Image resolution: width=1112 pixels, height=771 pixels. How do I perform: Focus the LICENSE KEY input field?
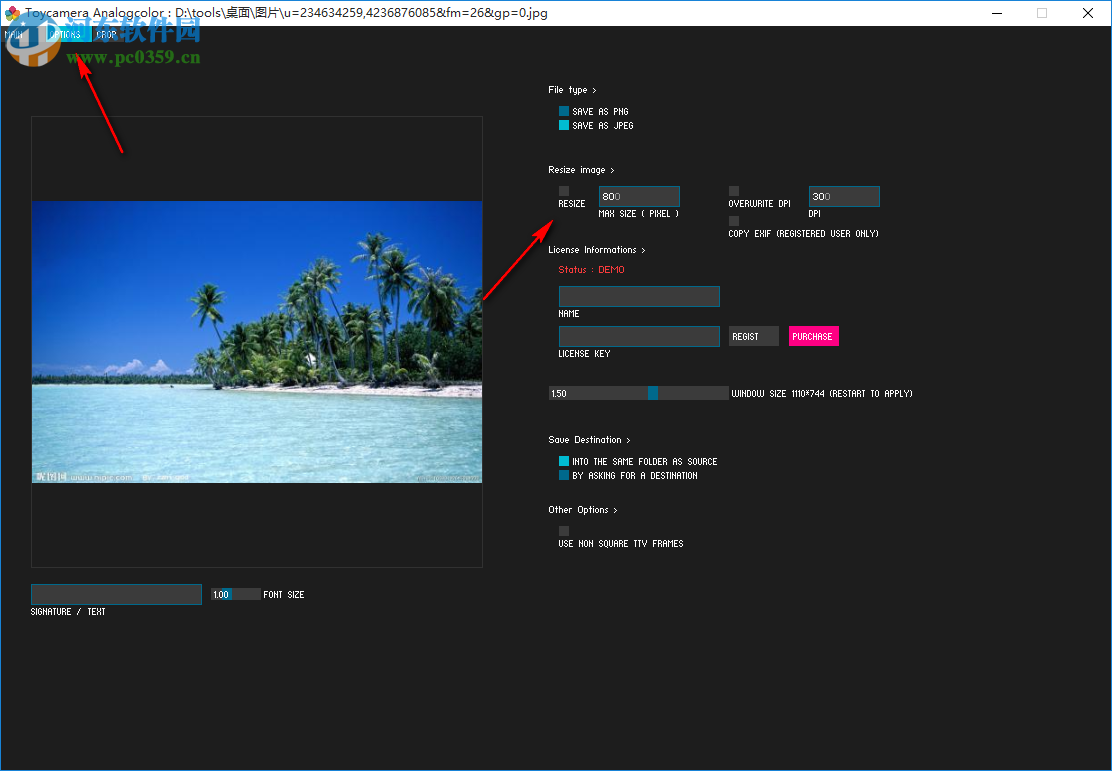[x=639, y=336]
